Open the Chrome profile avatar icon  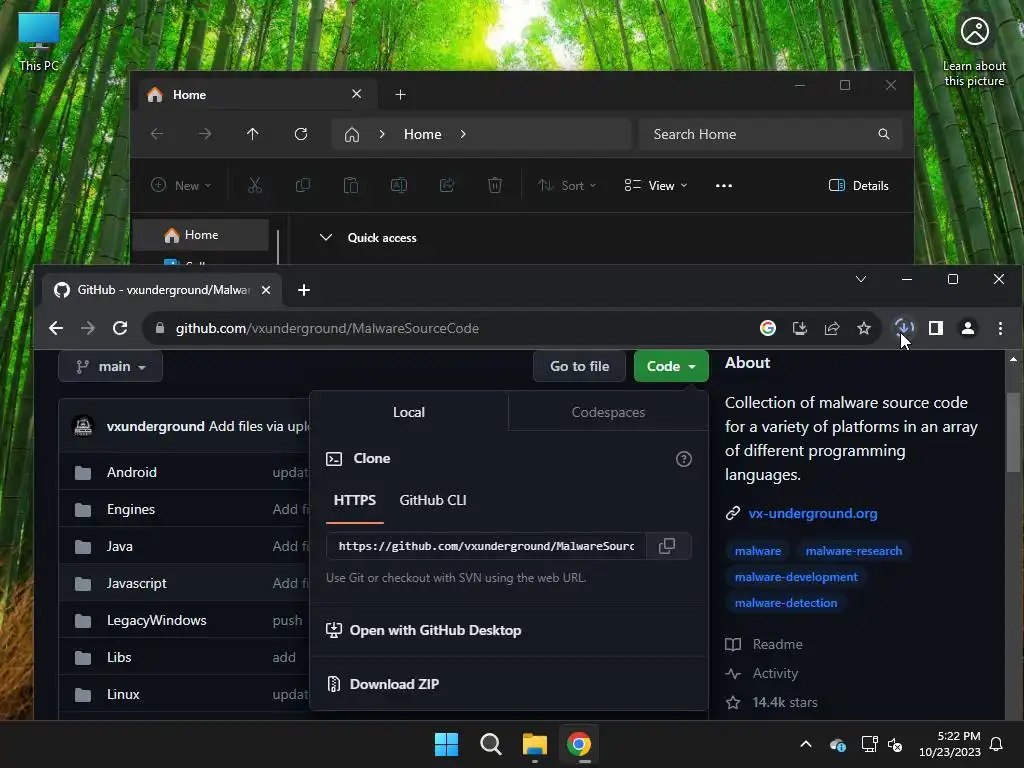click(968, 328)
